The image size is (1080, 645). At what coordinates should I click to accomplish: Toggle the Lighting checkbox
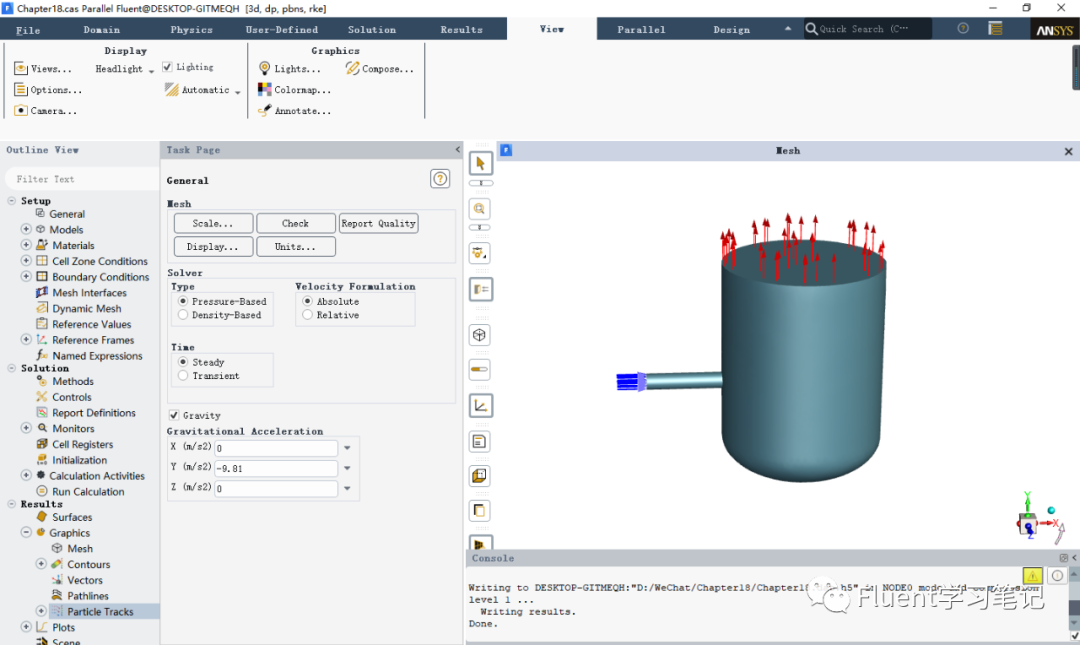click(167, 67)
